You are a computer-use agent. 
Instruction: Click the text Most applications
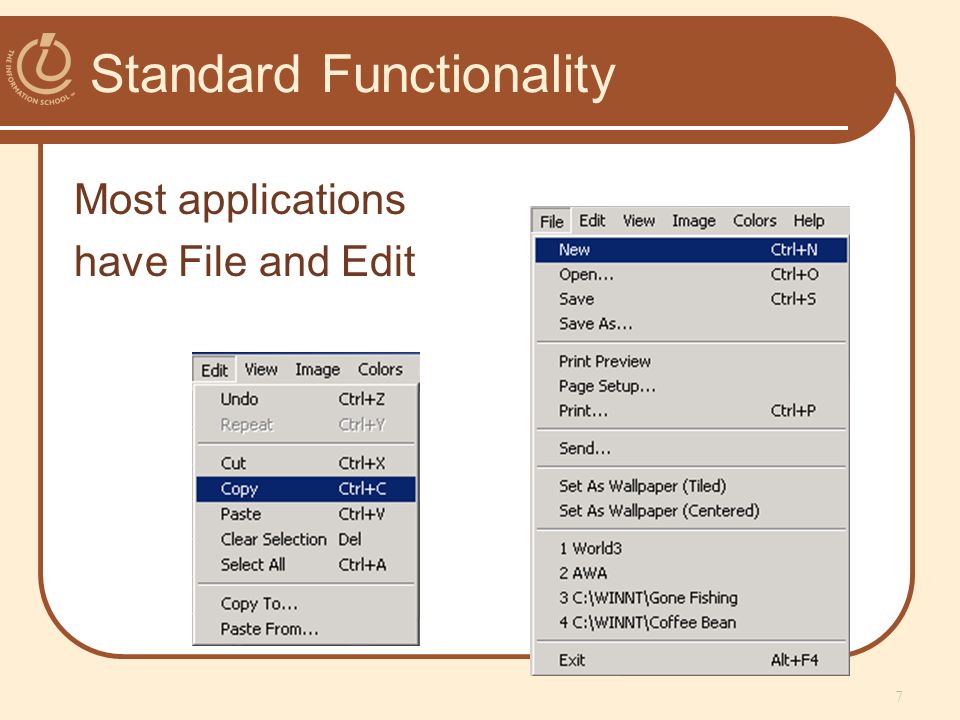tap(239, 201)
